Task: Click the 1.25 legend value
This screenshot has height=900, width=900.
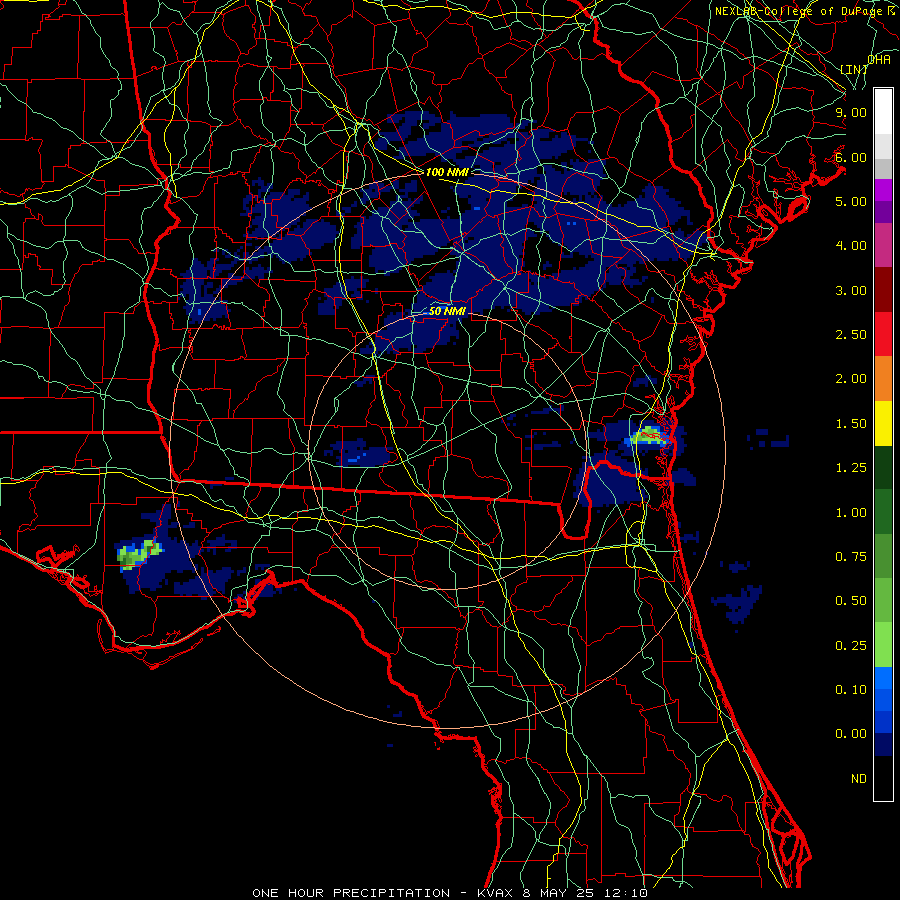Action: pyautogui.click(x=851, y=468)
